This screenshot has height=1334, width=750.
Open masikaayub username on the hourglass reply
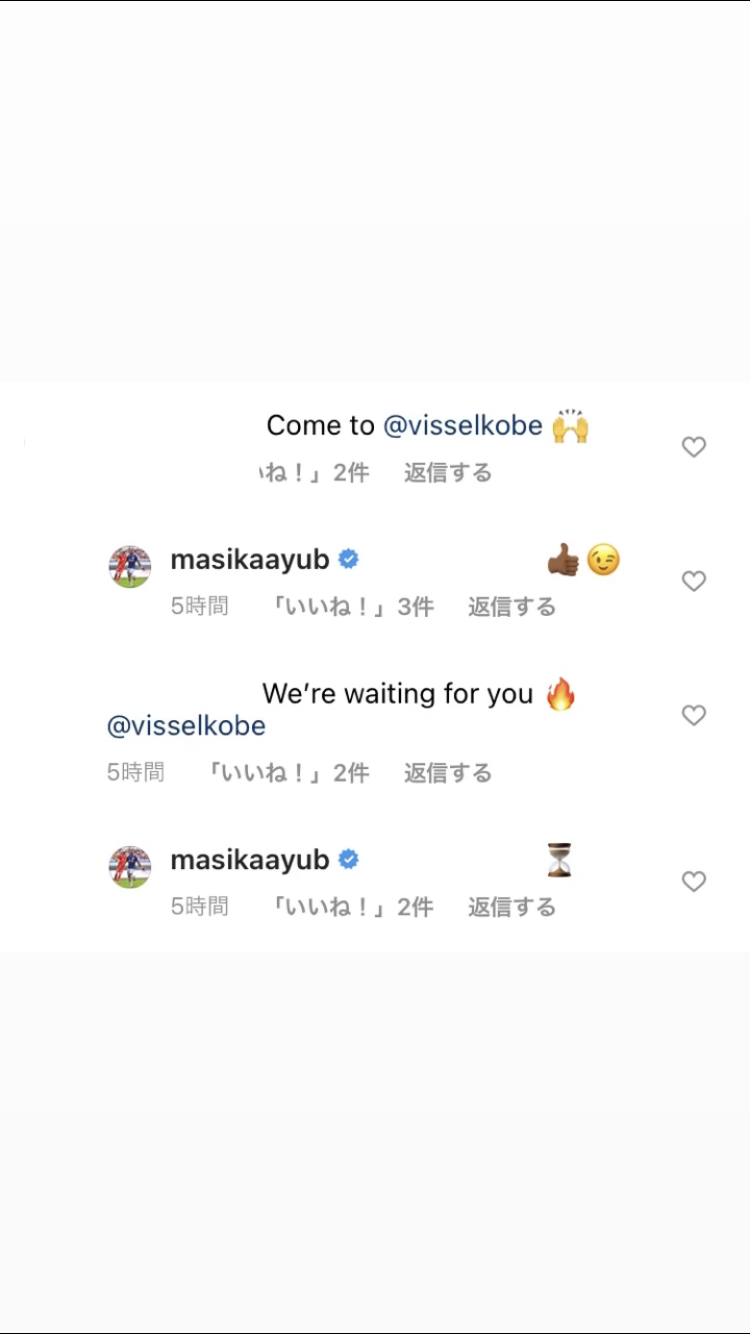tap(250, 860)
